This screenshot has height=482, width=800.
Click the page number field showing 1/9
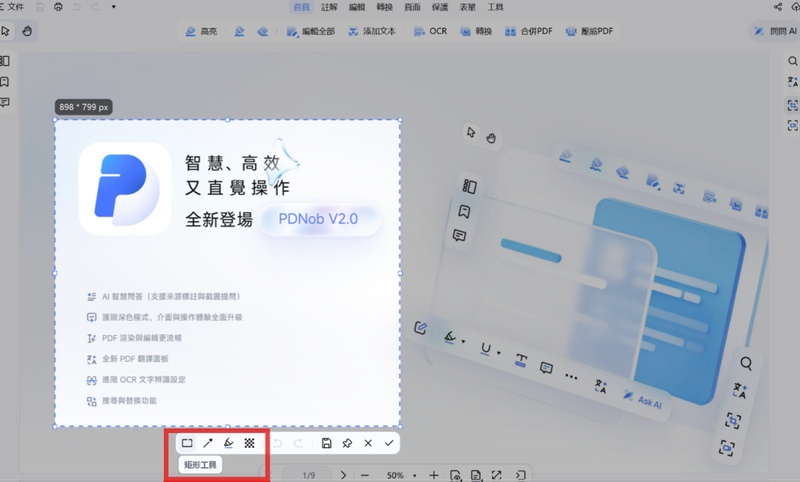[308, 475]
